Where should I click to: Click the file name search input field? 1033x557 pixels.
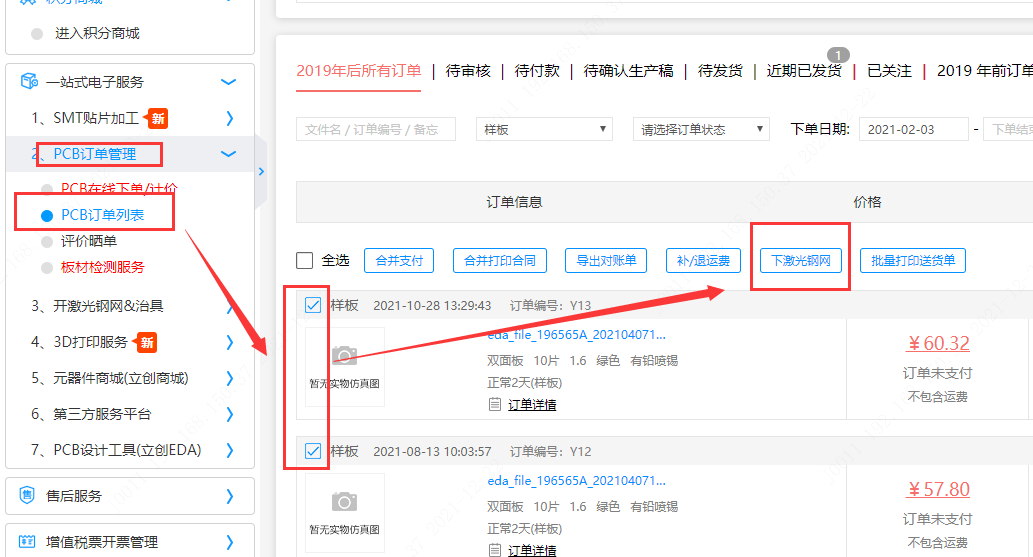click(x=375, y=129)
